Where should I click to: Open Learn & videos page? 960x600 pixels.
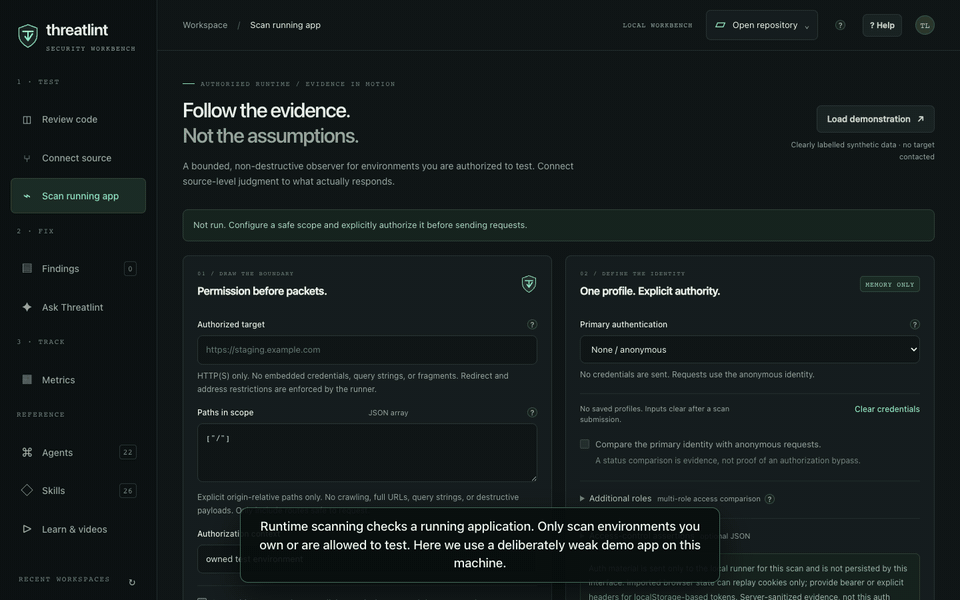[78, 529]
